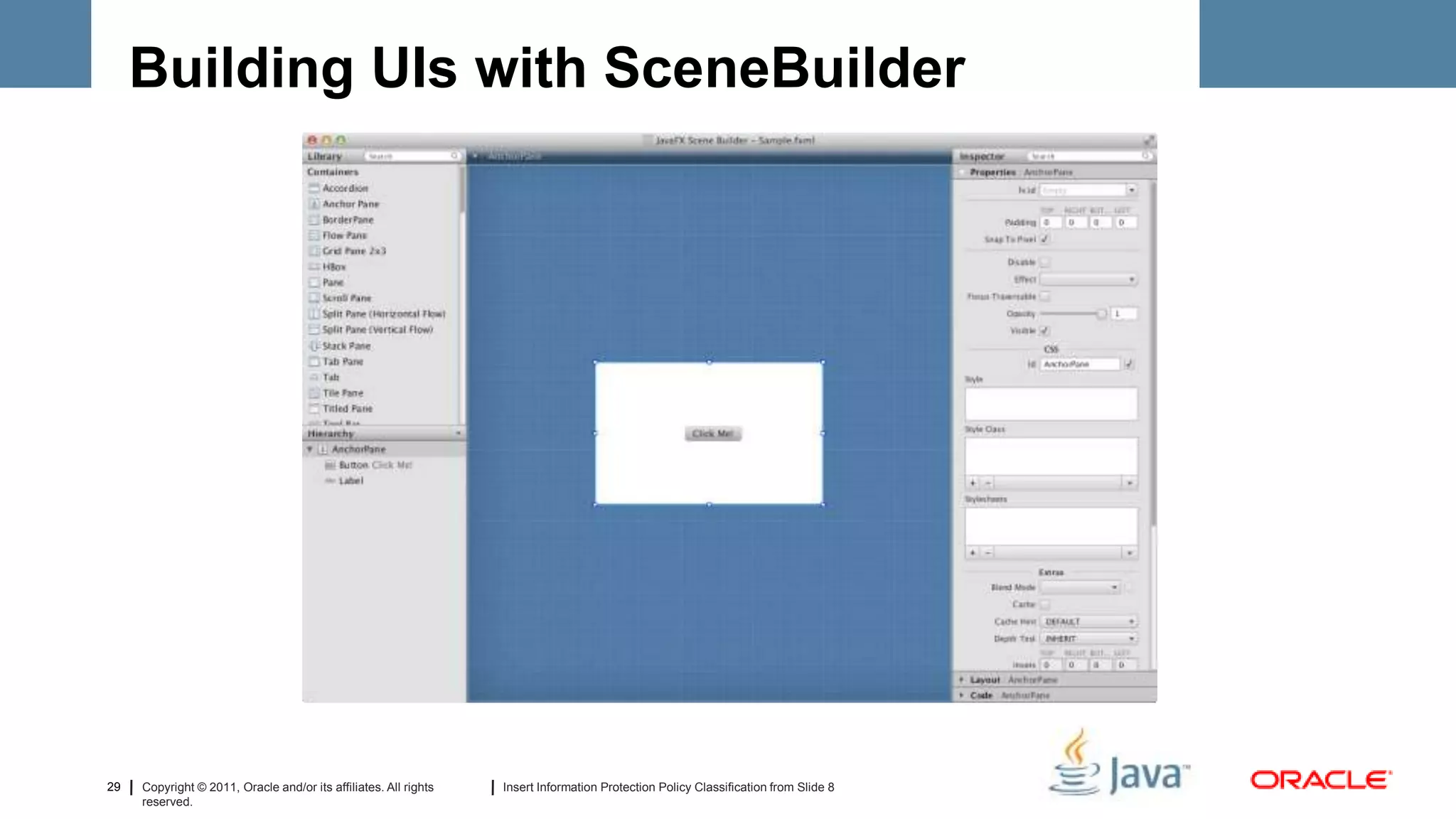Pick the Grid Pane 2x3 icon
Screen dimensions: 1456x819
pos(314,251)
